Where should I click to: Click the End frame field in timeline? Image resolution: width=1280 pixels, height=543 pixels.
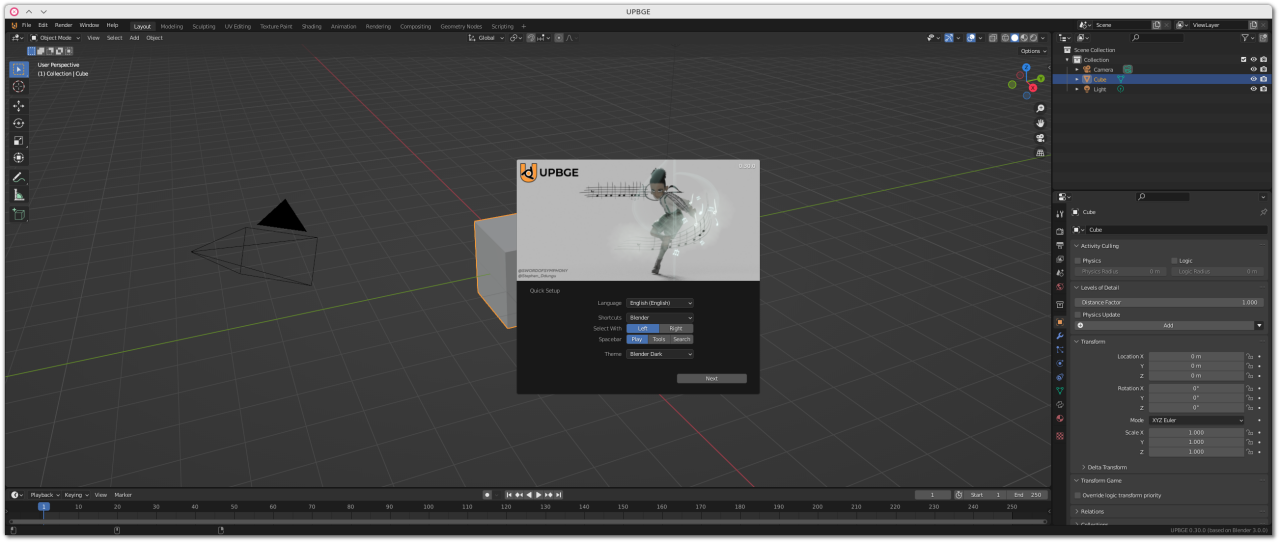[x=1027, y=494]
